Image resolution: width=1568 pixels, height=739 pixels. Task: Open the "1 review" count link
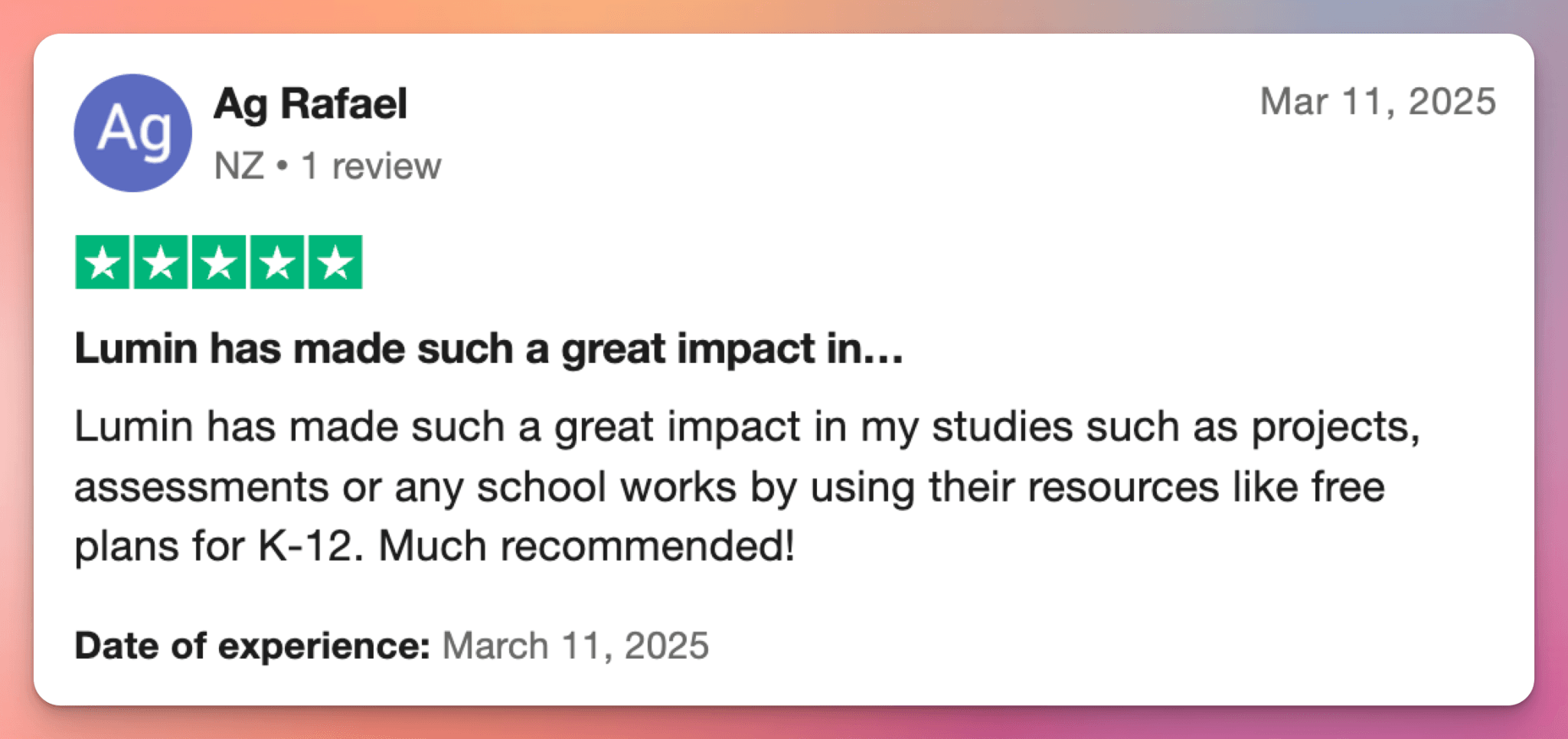click(371, 165)
